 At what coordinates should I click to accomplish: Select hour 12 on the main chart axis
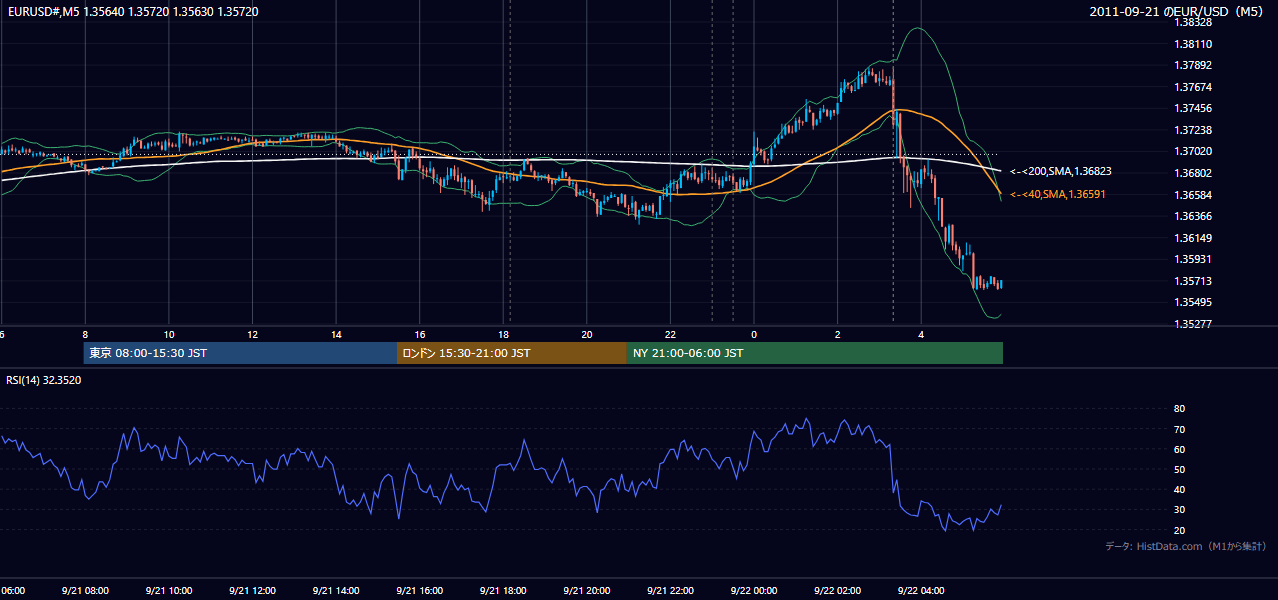point(253,335)
